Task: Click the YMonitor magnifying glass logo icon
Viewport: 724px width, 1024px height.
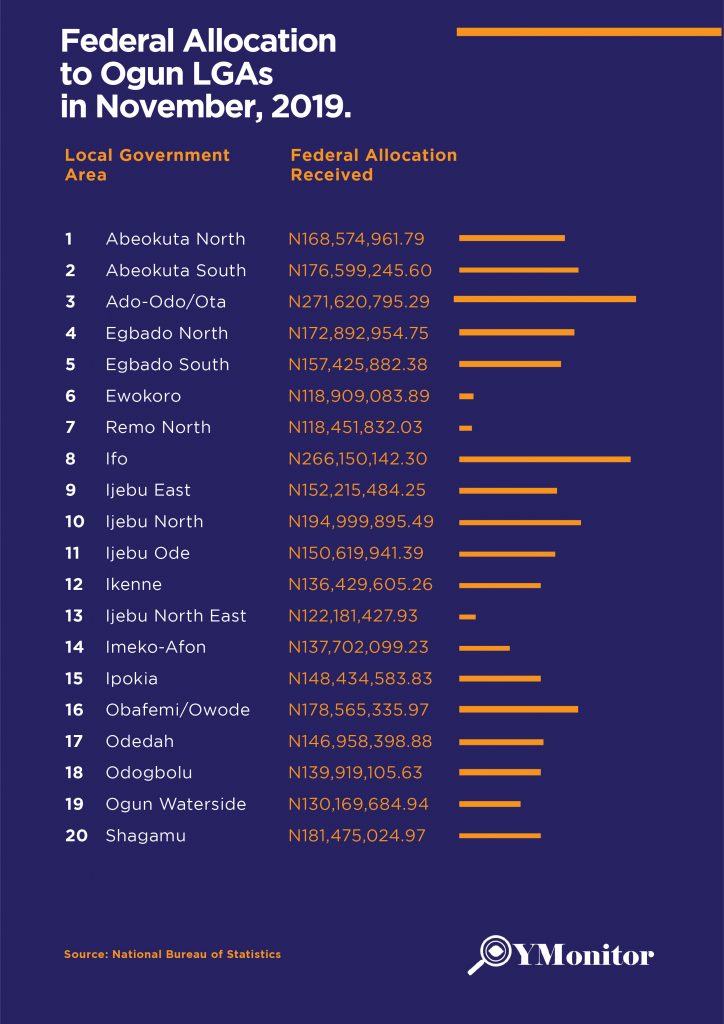Action: [492, 953]
